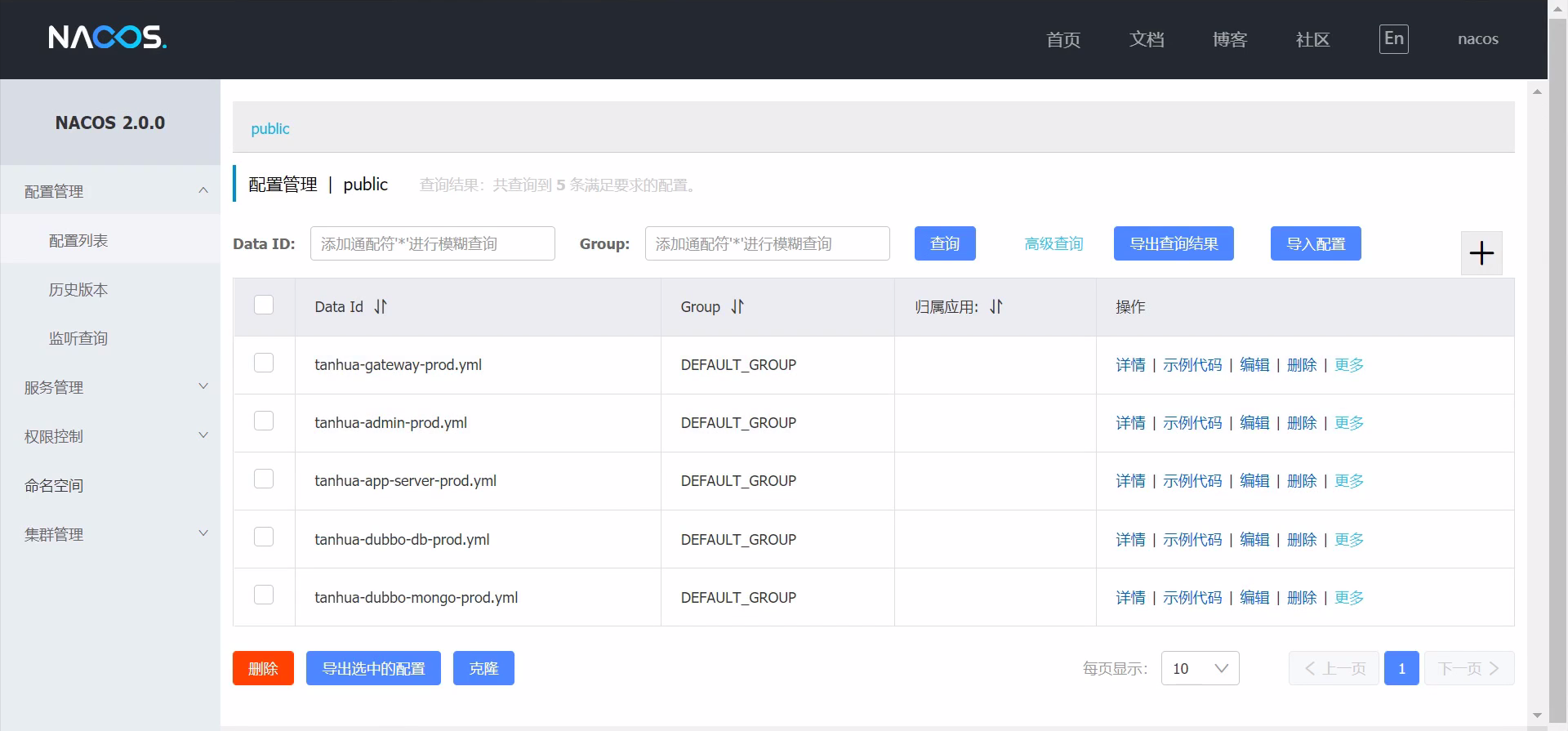Image resolution: width=1568 pixels, height=731 pixels.
Task: Click DEFAULT_GROUP in the tanhua-gateway-prod.yml row
Action: click(738, 365)
